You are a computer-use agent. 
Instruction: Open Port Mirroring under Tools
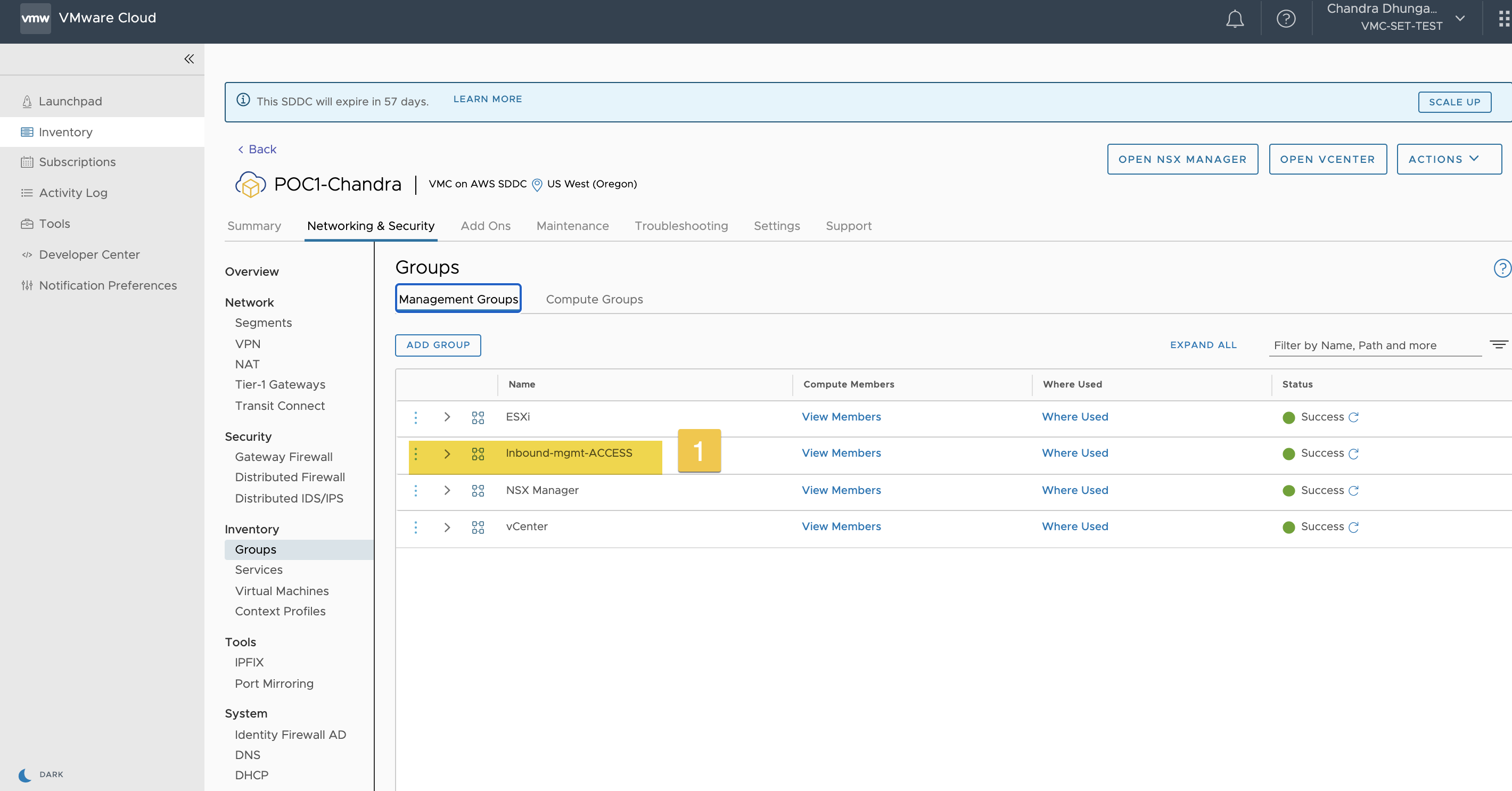(x=274, y=683)
